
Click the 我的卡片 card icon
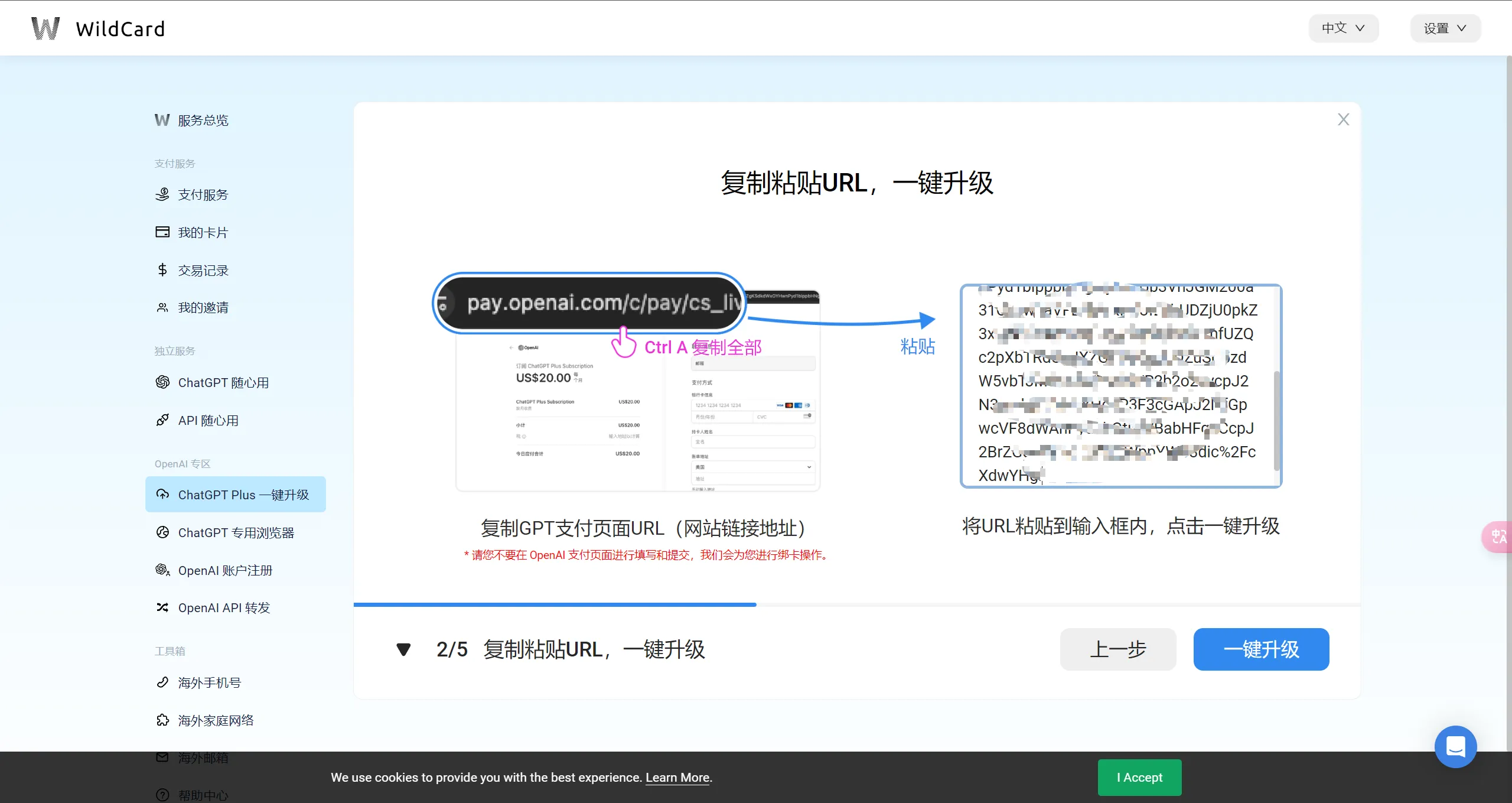click(x=162, y=232)
